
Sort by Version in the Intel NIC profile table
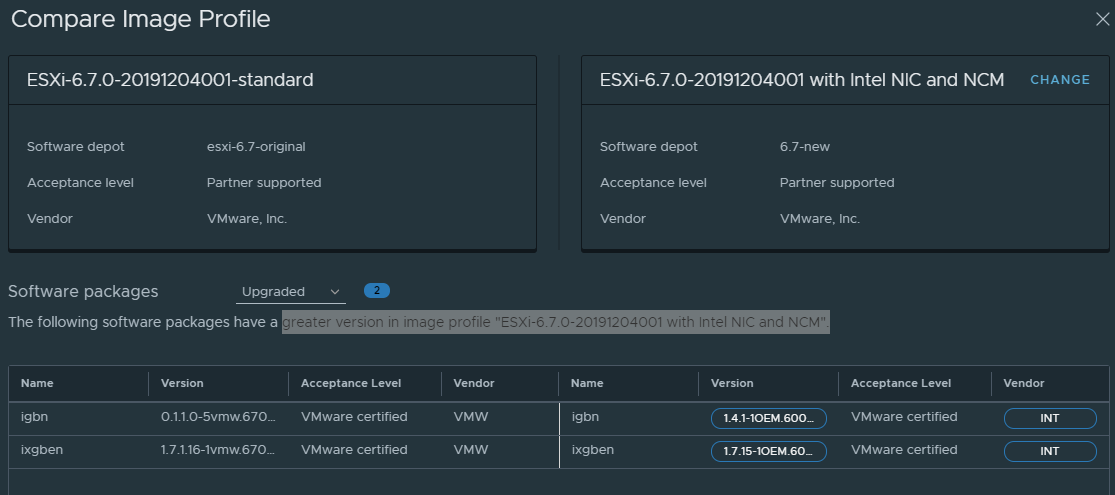pos(732,383)
